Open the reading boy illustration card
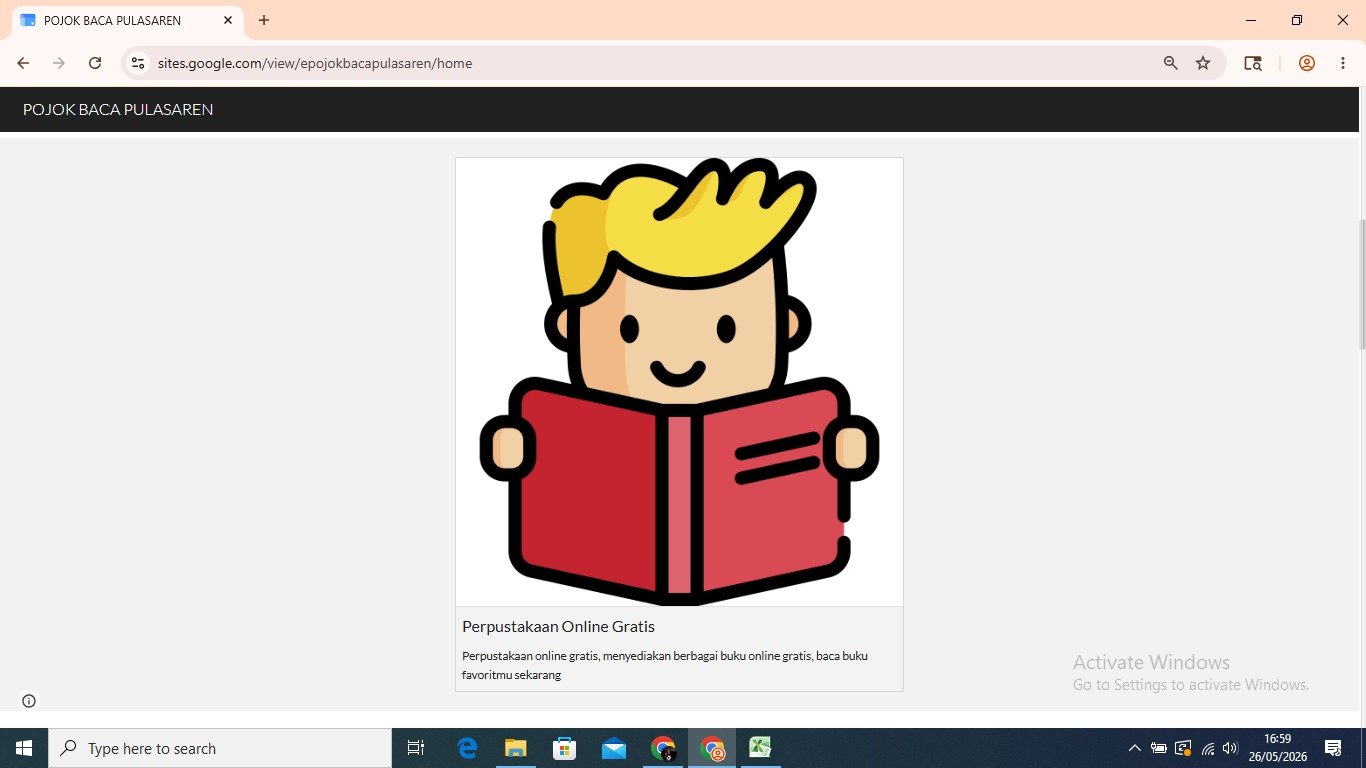The width and height of the screenshot is (1366, 768). pos(679,382)
